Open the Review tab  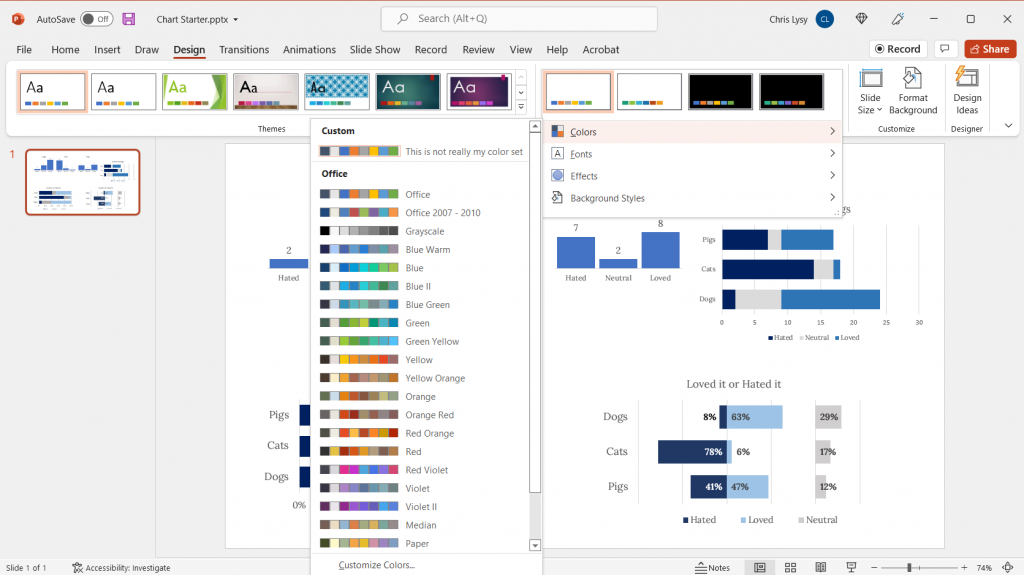pyautogui.click(x=479, y=50)
